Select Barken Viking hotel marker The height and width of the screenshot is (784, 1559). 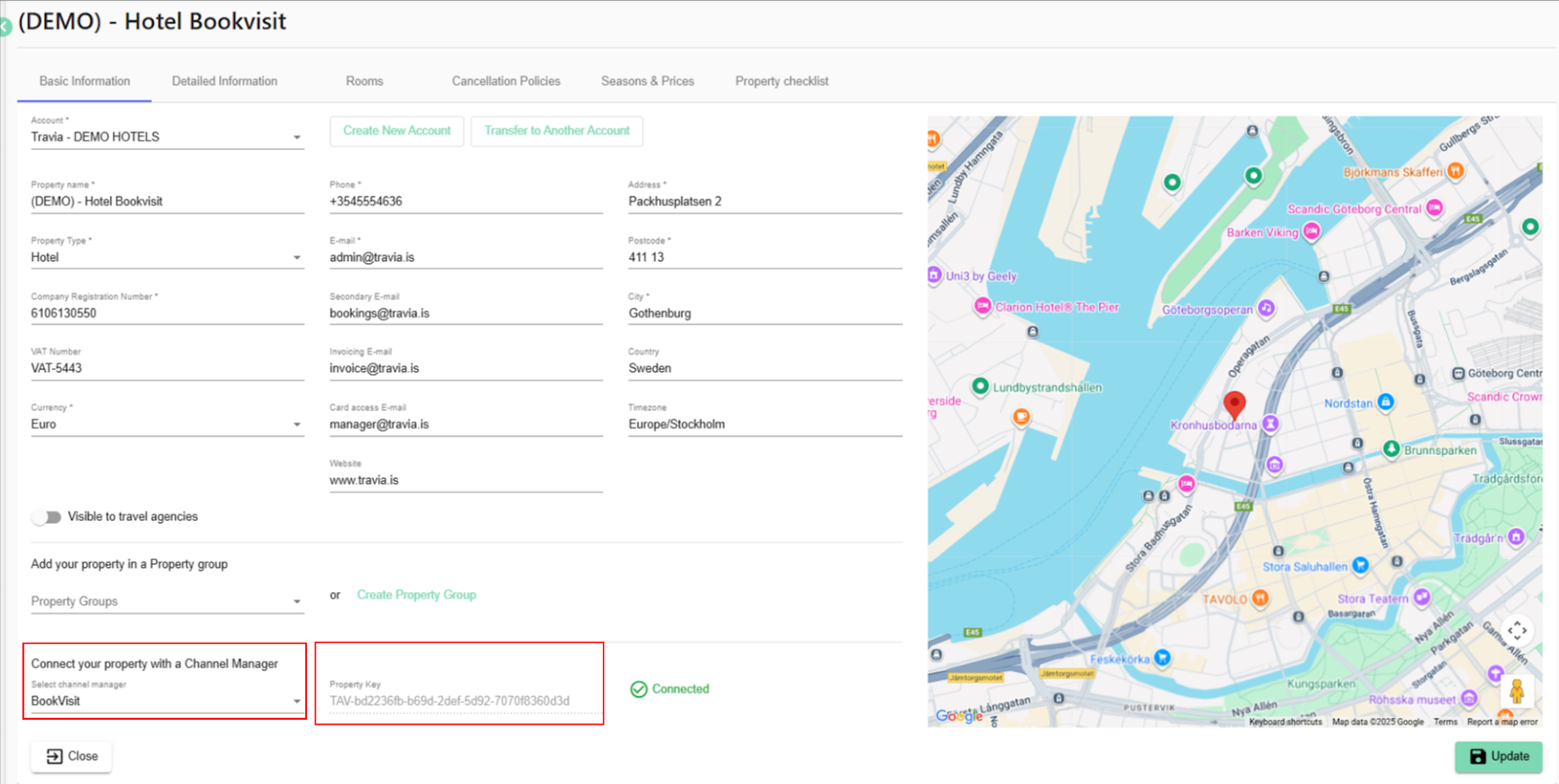coord(1312,232)
